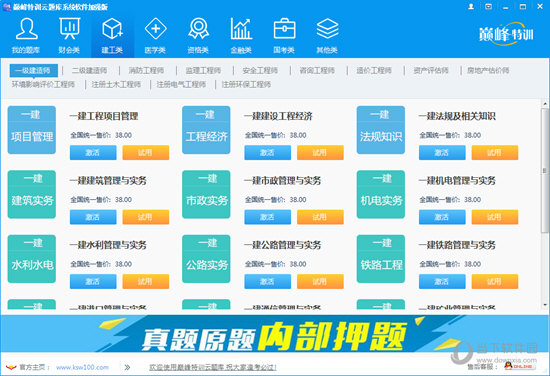The width and height of the screenshot is (550, 376).
Task: Activate 一建建筑管理与实务 course
Action: 93,217
